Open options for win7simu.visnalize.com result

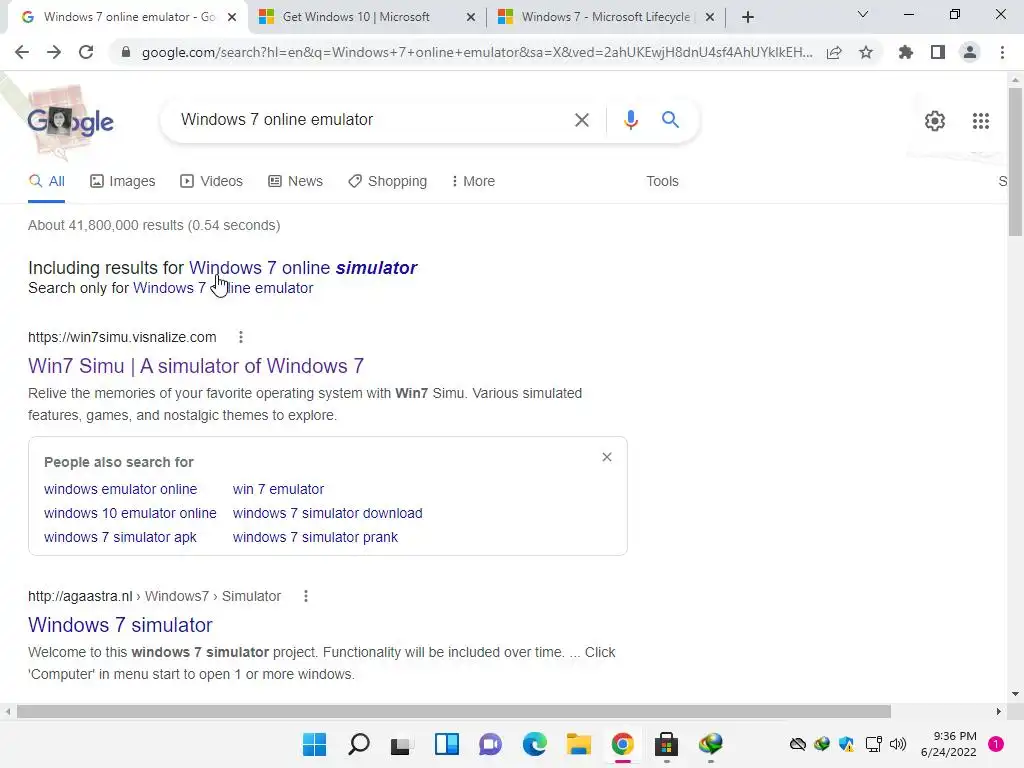(x=241, y=337)
